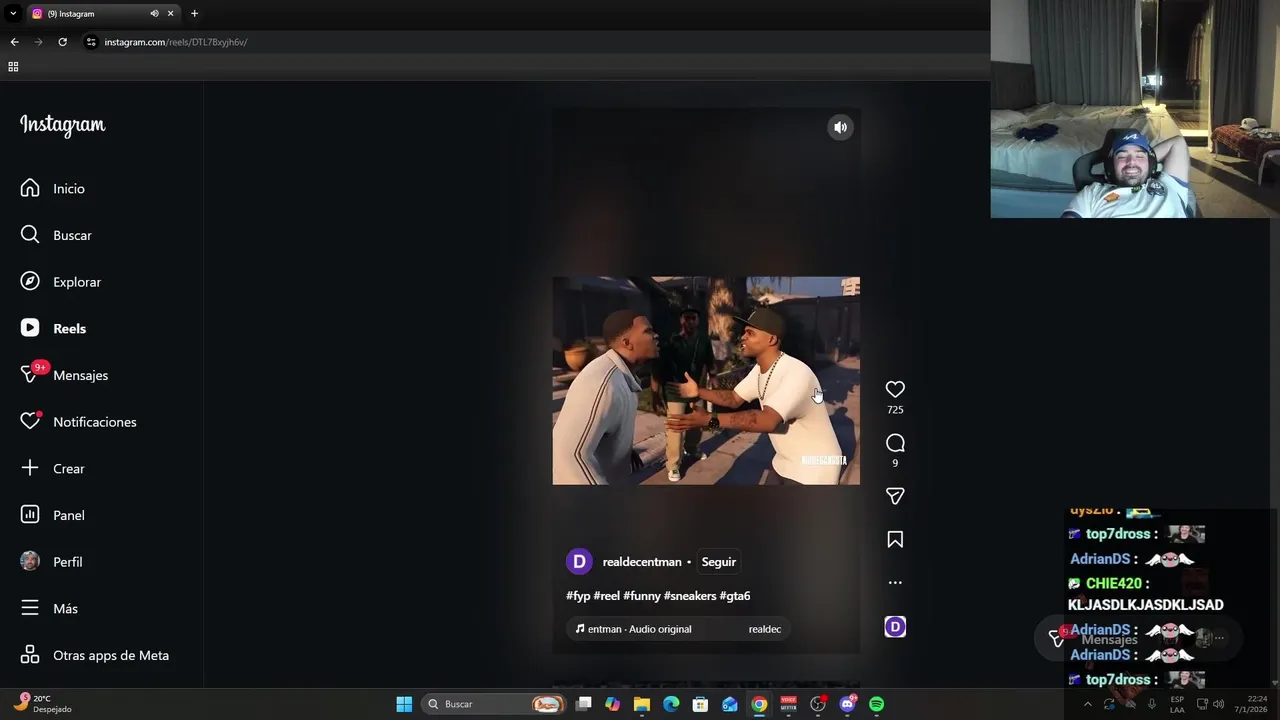Save the reel with the bookmark icon
Viewport: 1280px width, 720px height.
895,540
